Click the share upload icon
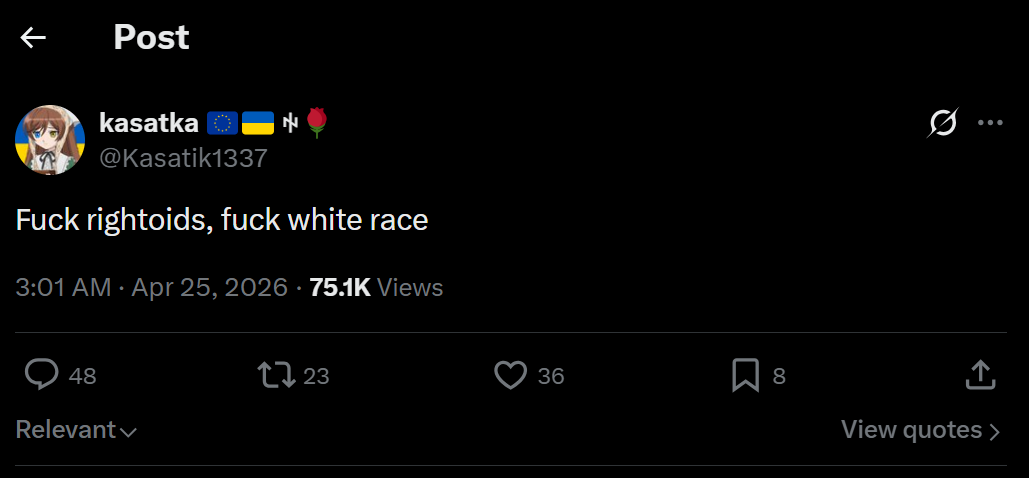 click(x=980, y=375)
